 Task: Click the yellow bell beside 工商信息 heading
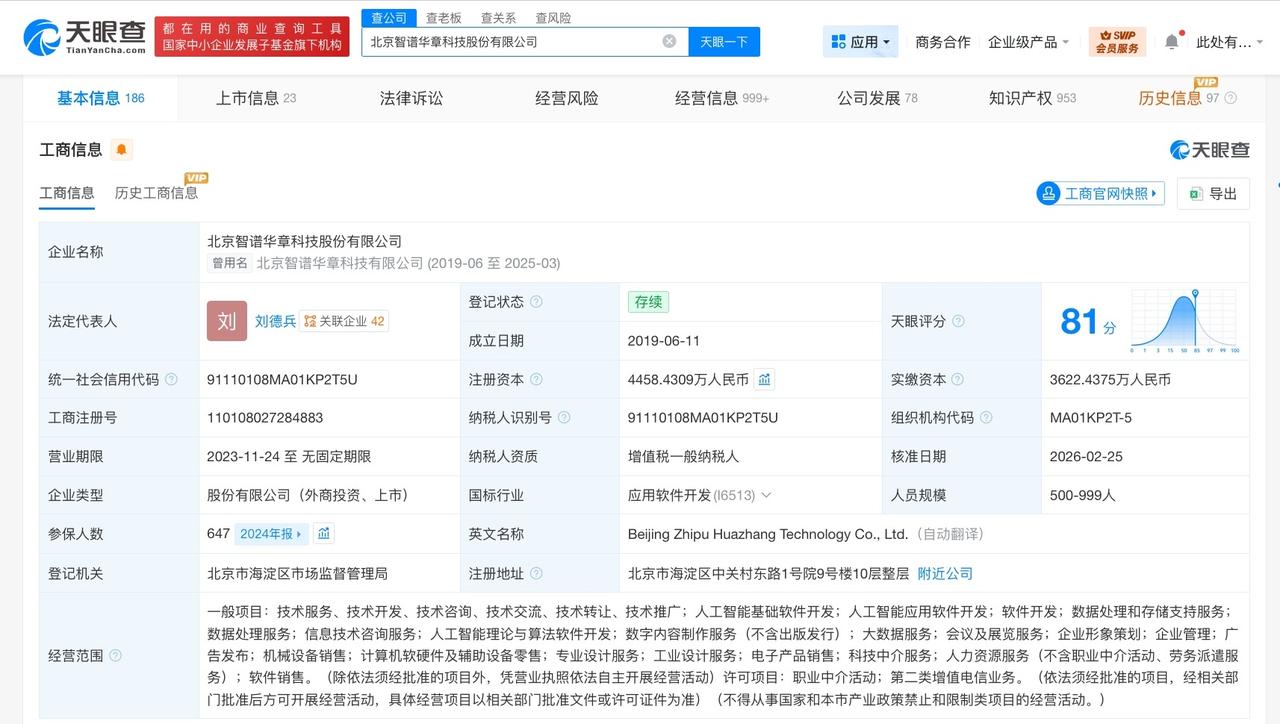(119, 149)
